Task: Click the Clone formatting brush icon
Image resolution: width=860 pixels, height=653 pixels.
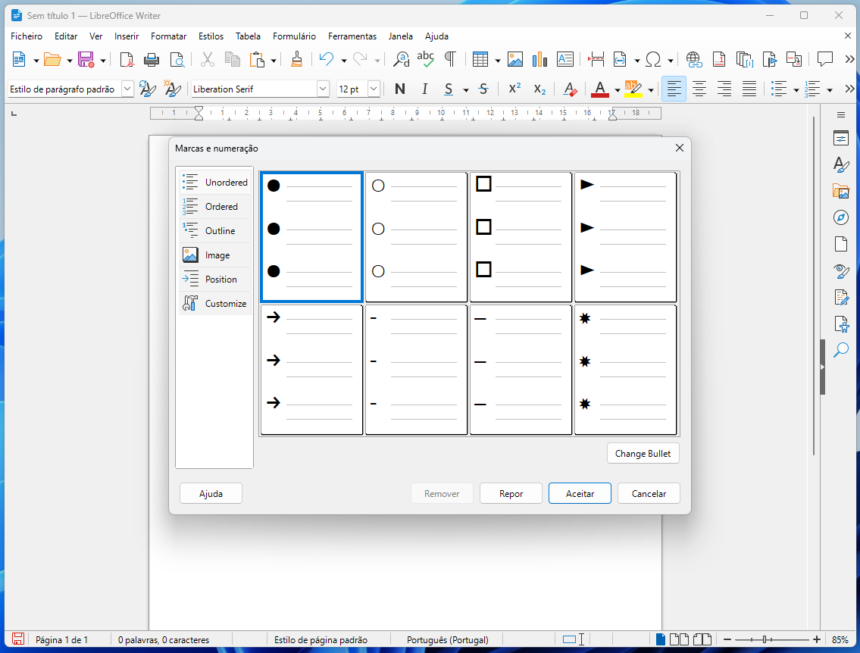Action: pyautogui.click(x=297, y=59)
